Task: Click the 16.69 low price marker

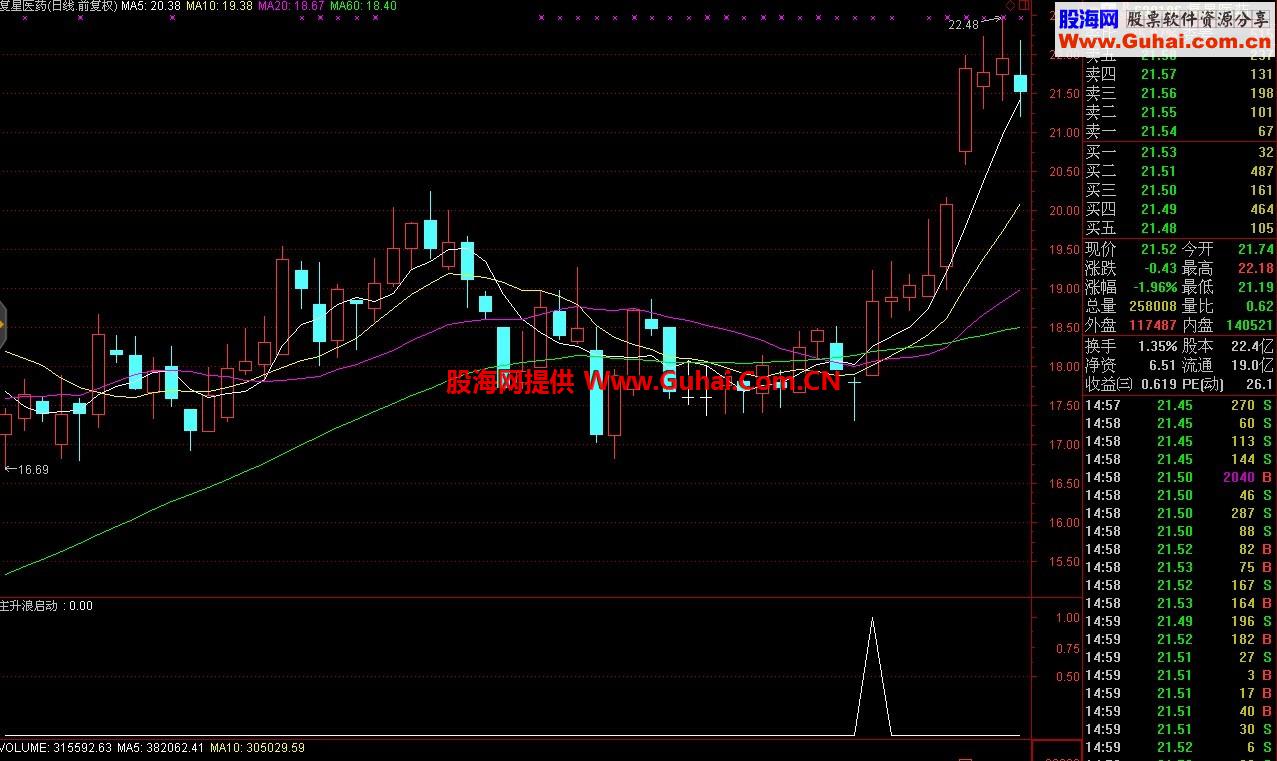Action: pos(33,469)
